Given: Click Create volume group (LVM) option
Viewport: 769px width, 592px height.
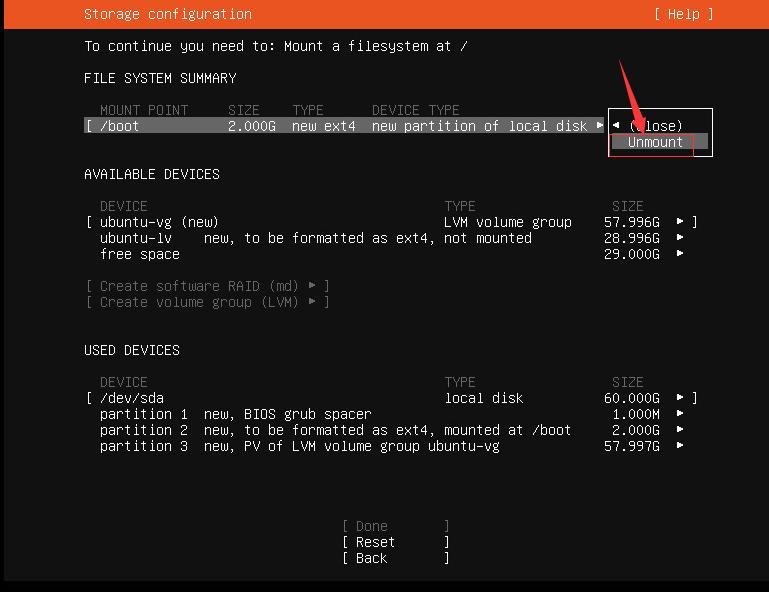Looking at the screenshot, I should pyautogui.click(x=207, y=302).
